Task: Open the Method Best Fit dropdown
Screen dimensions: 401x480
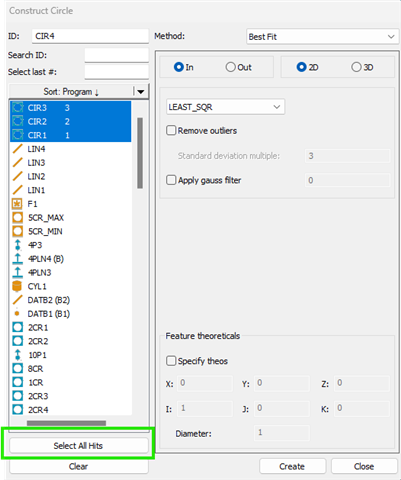Action: point(322,37)
